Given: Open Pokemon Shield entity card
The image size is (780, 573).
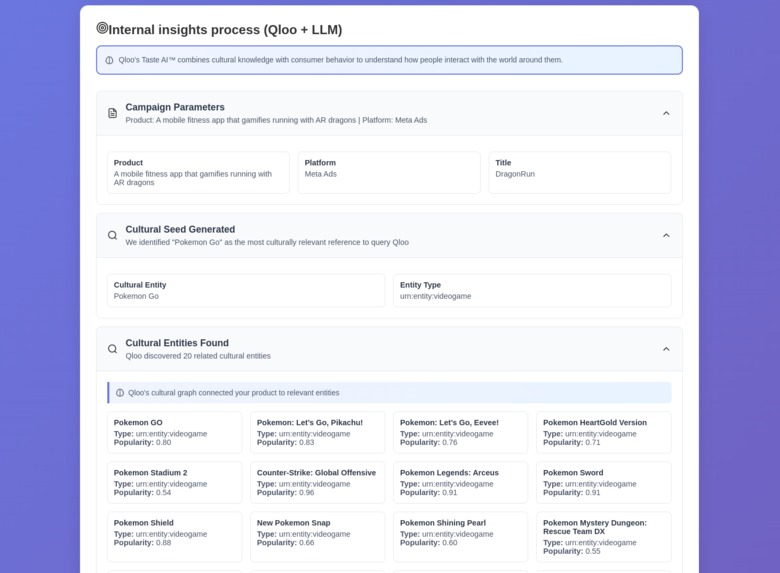Looking at the screenshot, I should (175, 537).
